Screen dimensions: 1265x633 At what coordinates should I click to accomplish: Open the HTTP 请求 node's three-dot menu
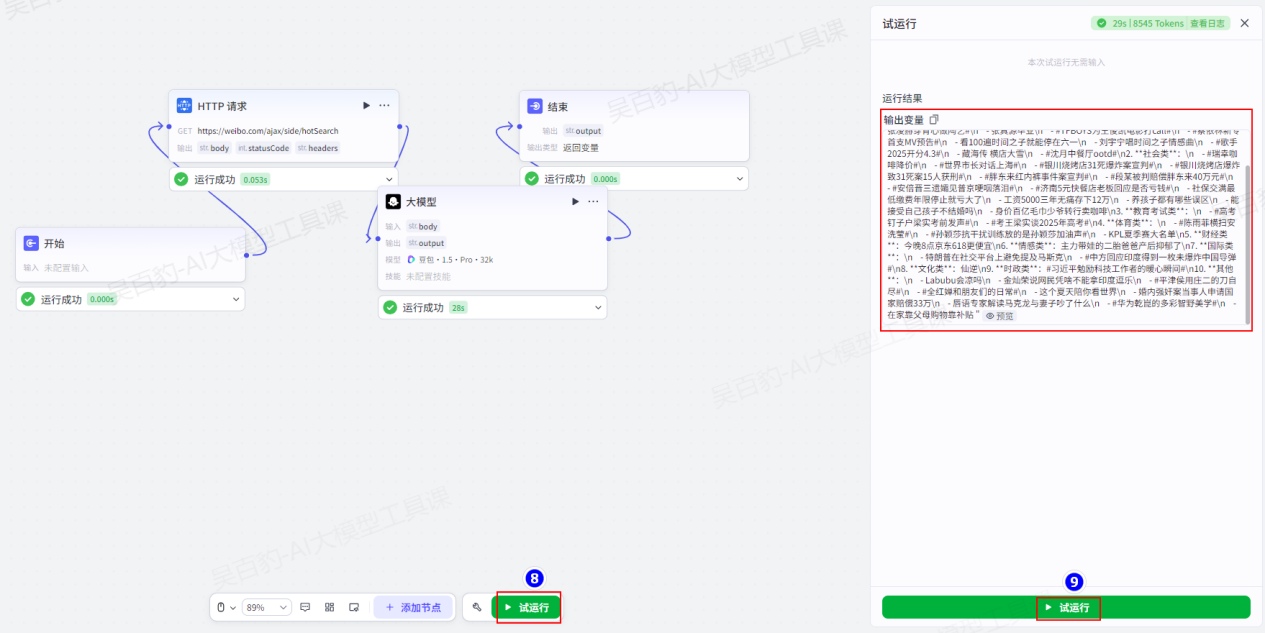tap(384, 105)
